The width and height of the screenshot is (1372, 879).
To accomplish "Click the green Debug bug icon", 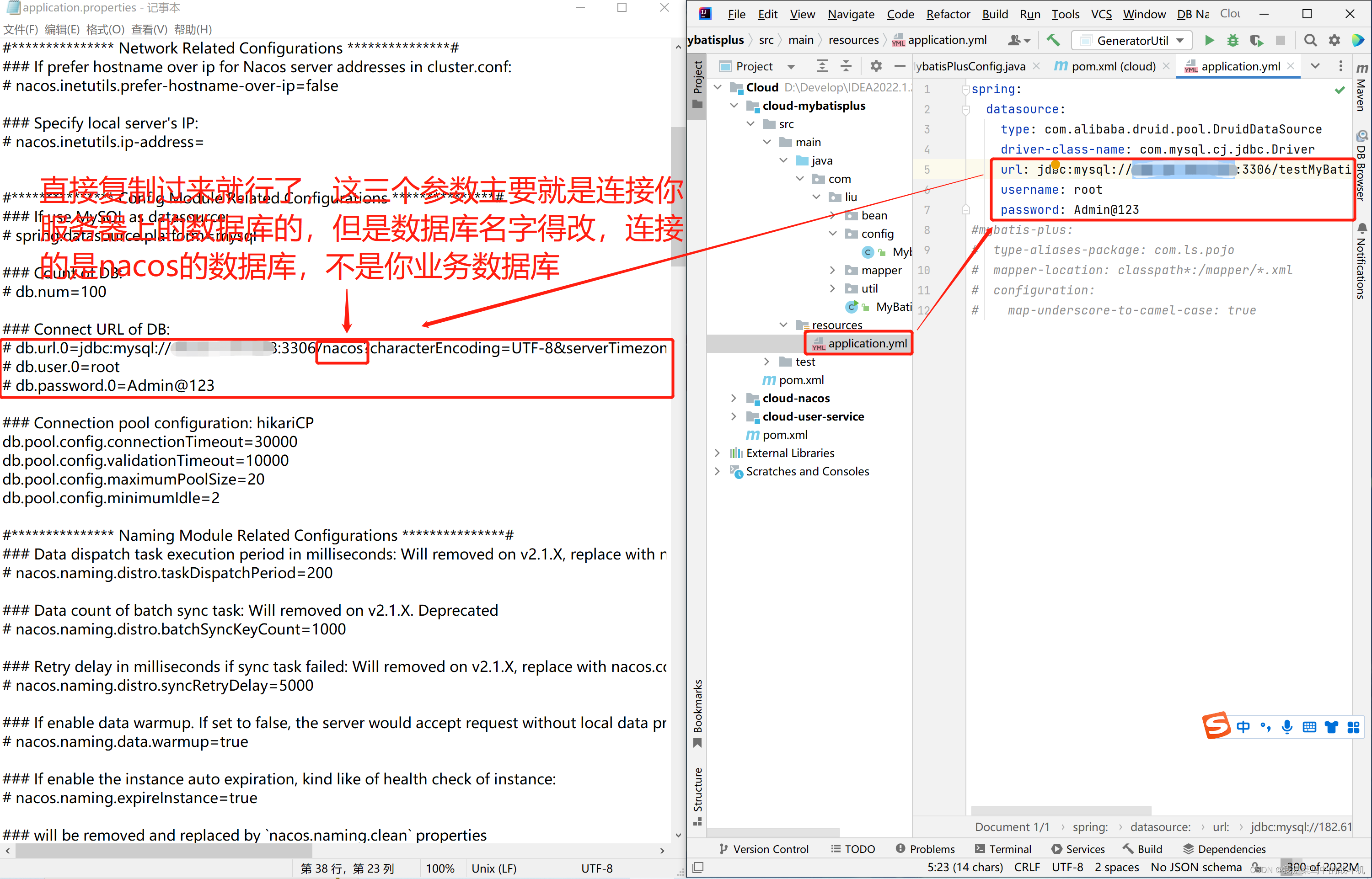I will pyautogui.click(x=1233, y=41).
